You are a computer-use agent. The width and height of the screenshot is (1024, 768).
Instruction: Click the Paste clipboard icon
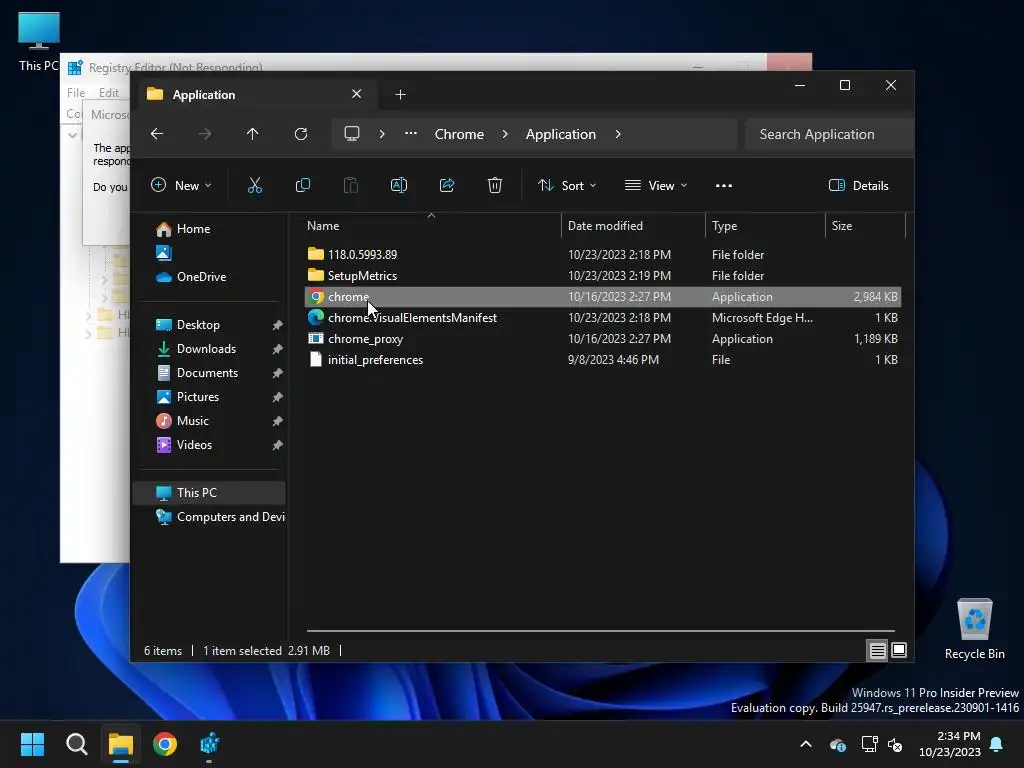pyautogui.click(x=351, y=185)
